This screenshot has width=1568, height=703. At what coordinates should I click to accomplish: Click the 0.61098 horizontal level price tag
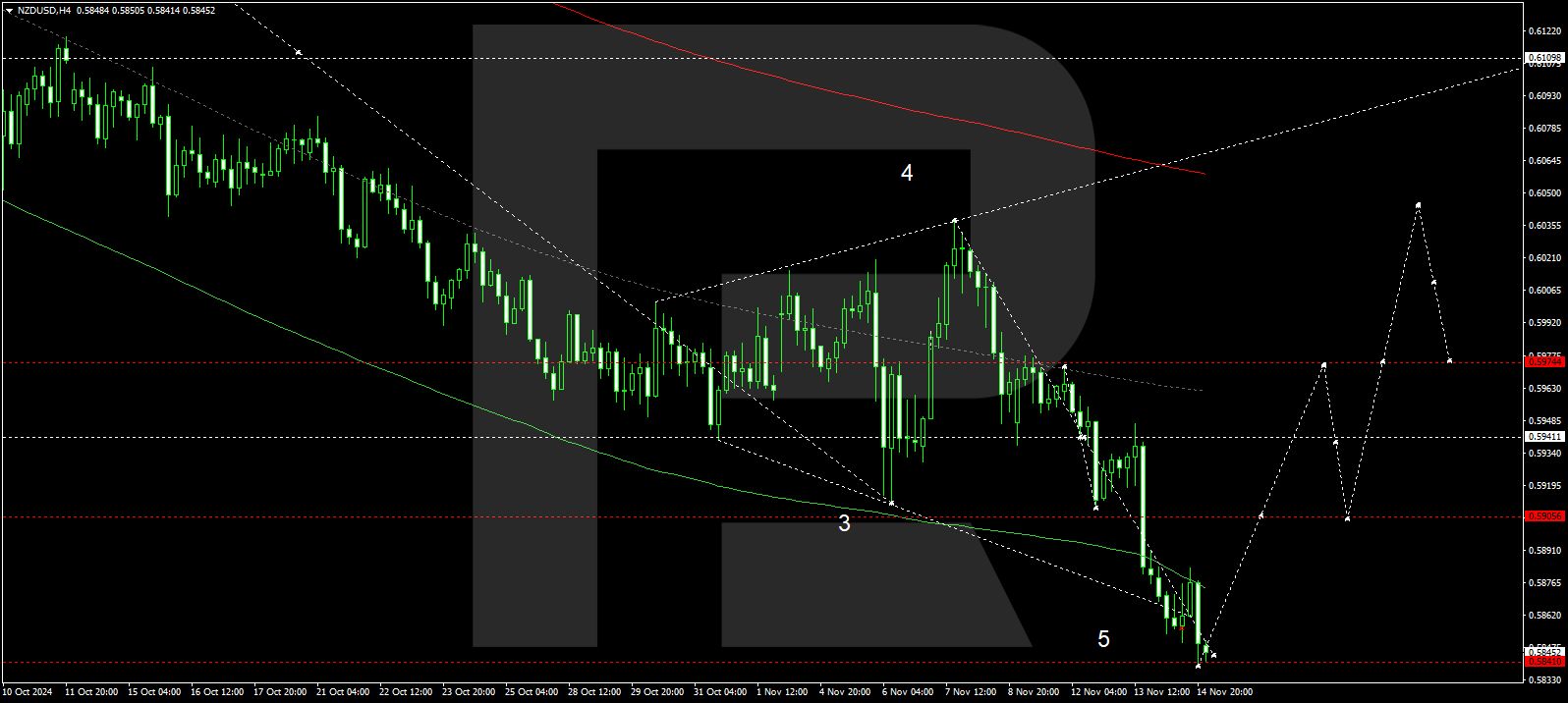pos(1544,58)
